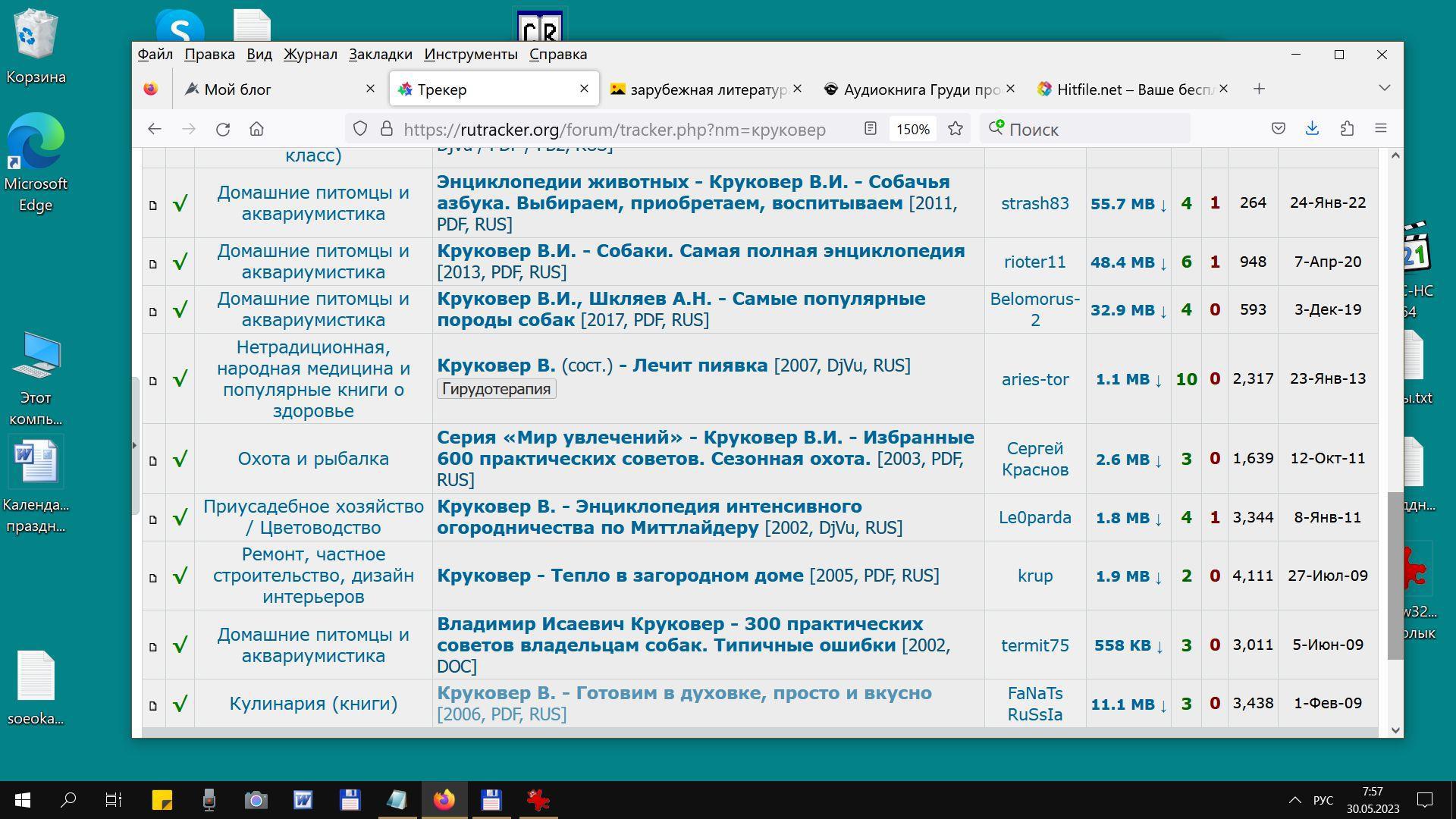Click the browser reload page icon
1456x819 pixels.
click(222, 129)
